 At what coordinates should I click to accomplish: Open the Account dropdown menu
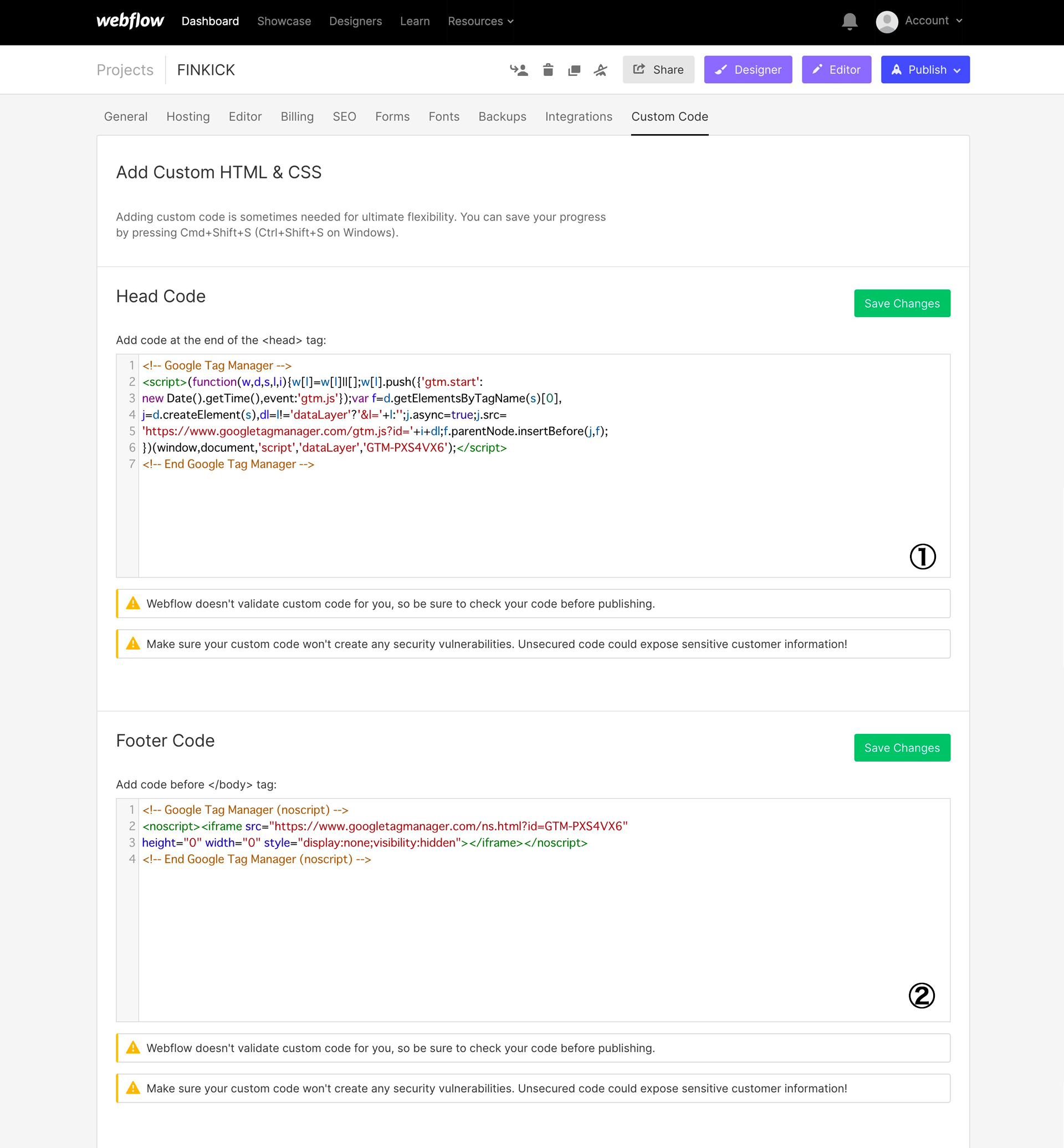pyautogui.click(x=933, y=21)
